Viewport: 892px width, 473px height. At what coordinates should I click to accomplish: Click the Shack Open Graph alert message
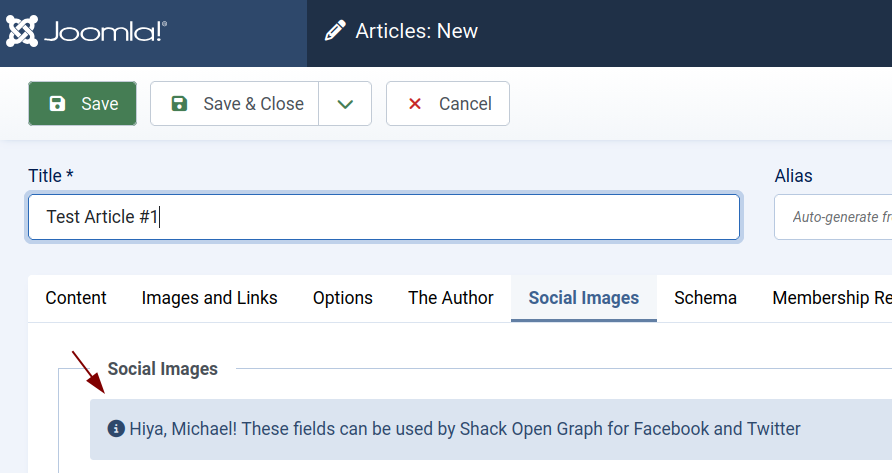[x=465, y=429]
